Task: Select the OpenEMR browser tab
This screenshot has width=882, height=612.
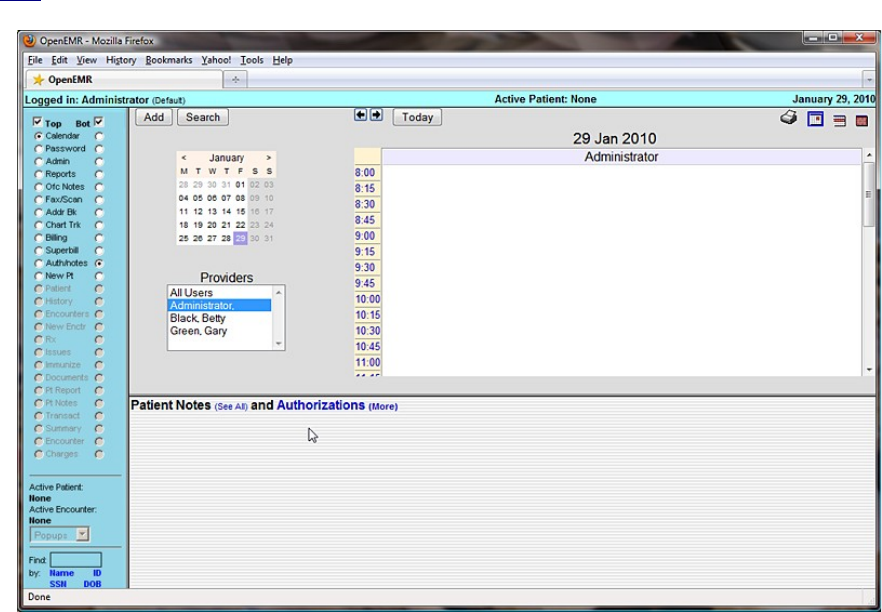Action: [124, 80]
